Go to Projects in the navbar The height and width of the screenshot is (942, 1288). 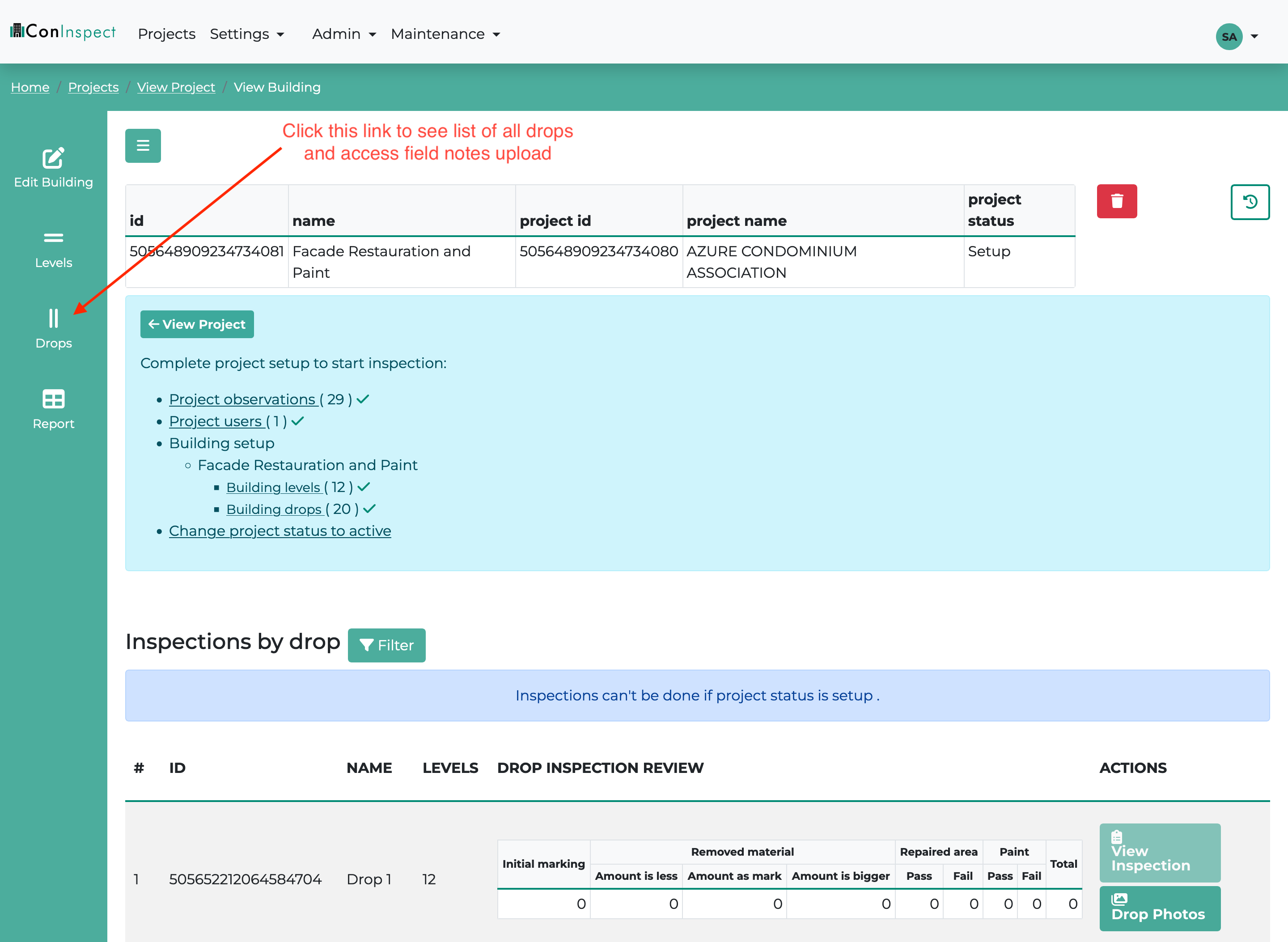coord(166,34)
